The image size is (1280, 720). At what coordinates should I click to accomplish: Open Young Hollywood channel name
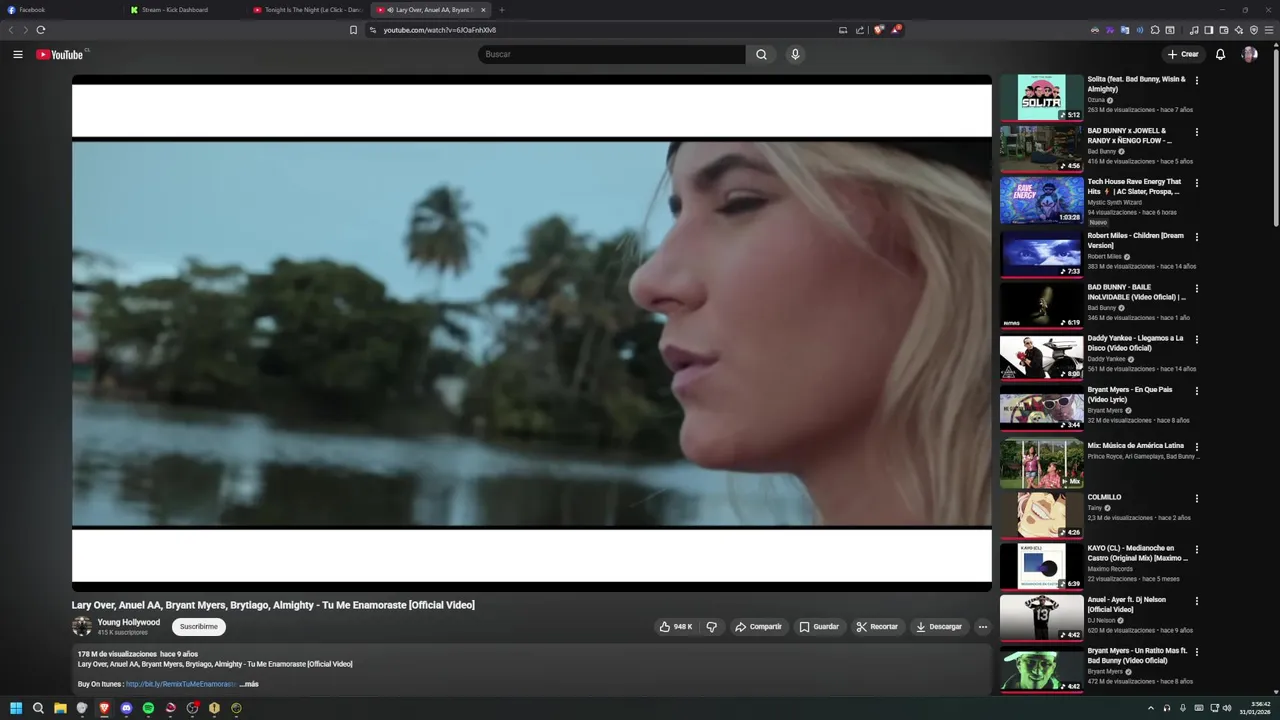[x=128, y=622]
